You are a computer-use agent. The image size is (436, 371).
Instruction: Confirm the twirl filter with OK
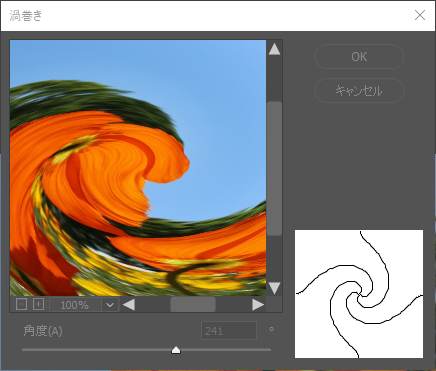tap(359, 57)
